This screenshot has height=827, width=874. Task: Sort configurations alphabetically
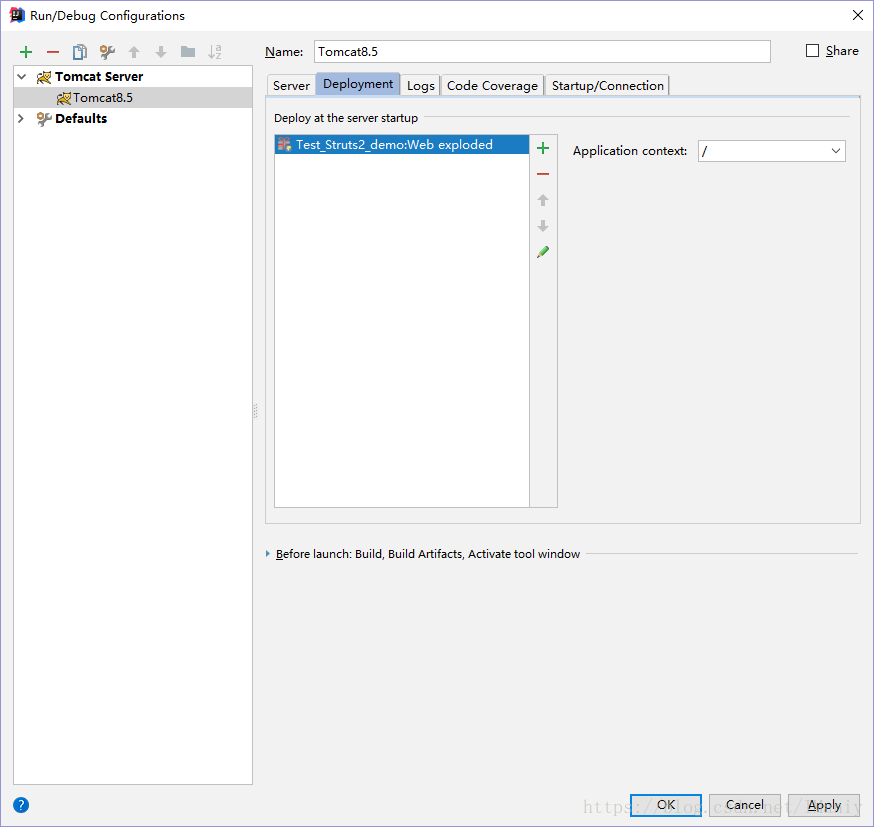(215, 52)
